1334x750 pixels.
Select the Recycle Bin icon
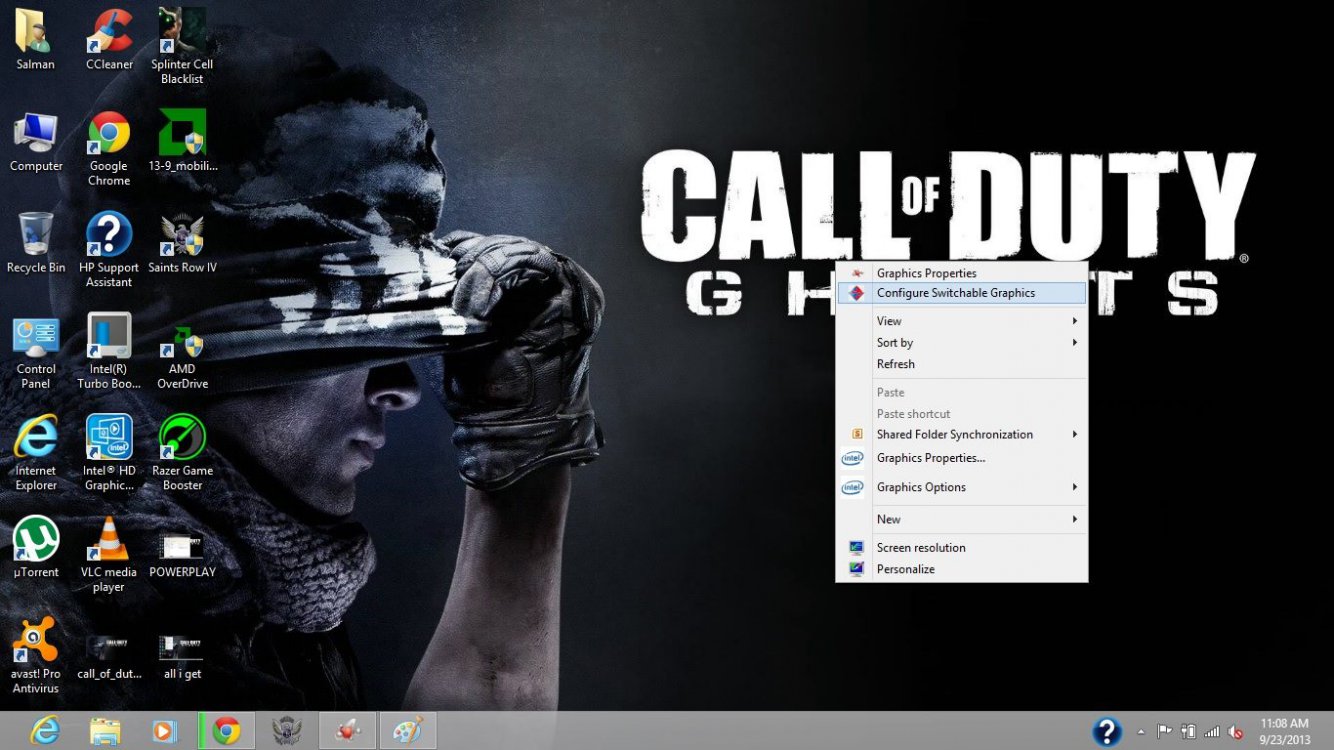coord(36,243)
